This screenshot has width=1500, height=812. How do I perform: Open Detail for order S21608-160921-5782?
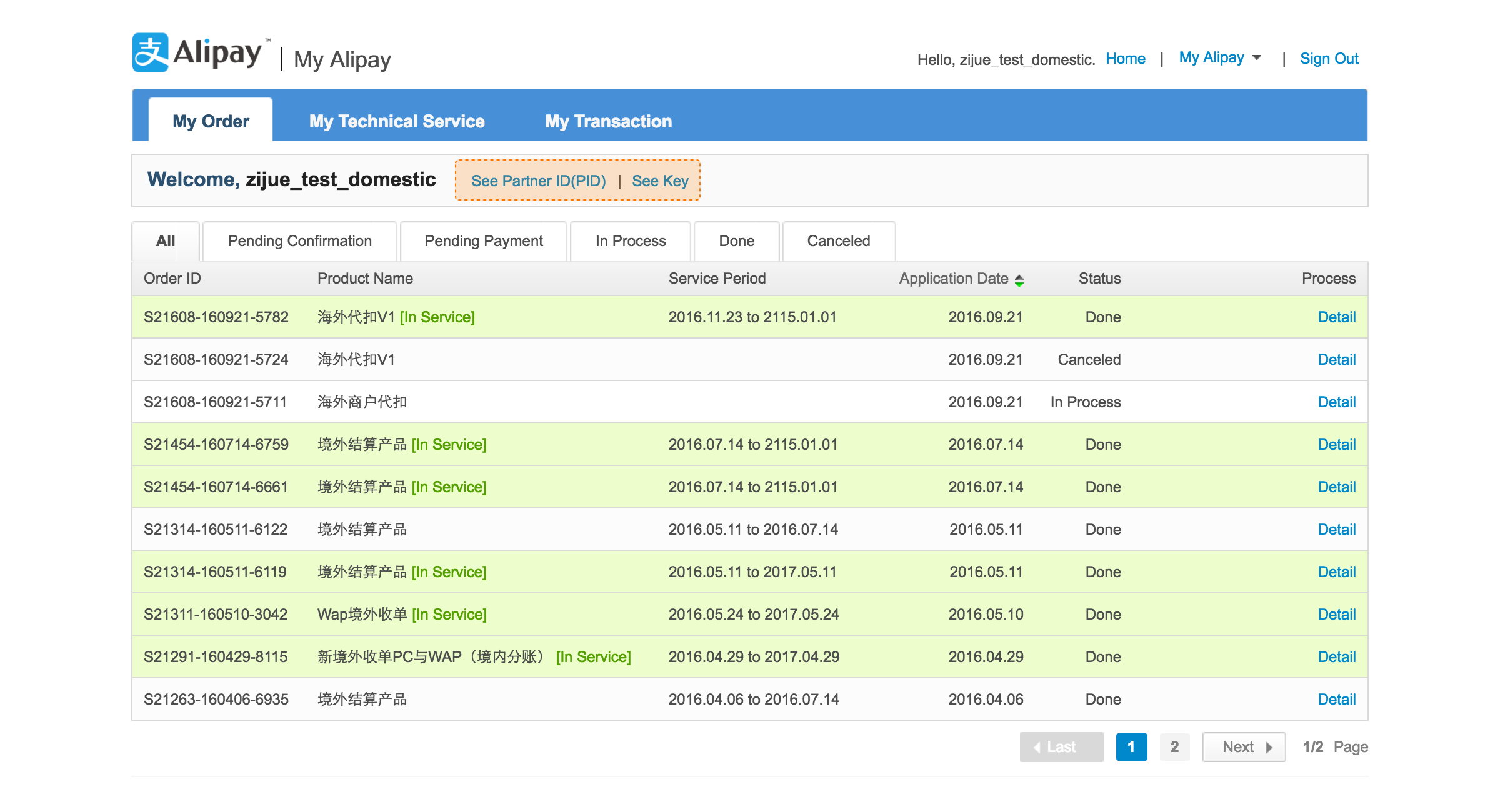(x=1336, y=317)
